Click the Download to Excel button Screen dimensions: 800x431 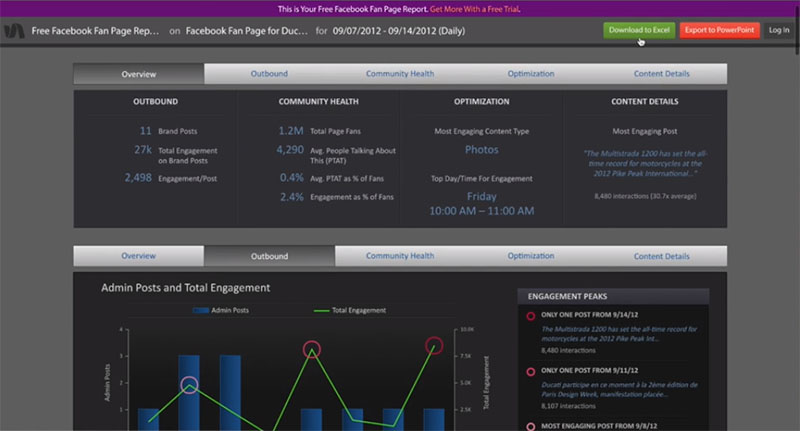click(638, 30)
